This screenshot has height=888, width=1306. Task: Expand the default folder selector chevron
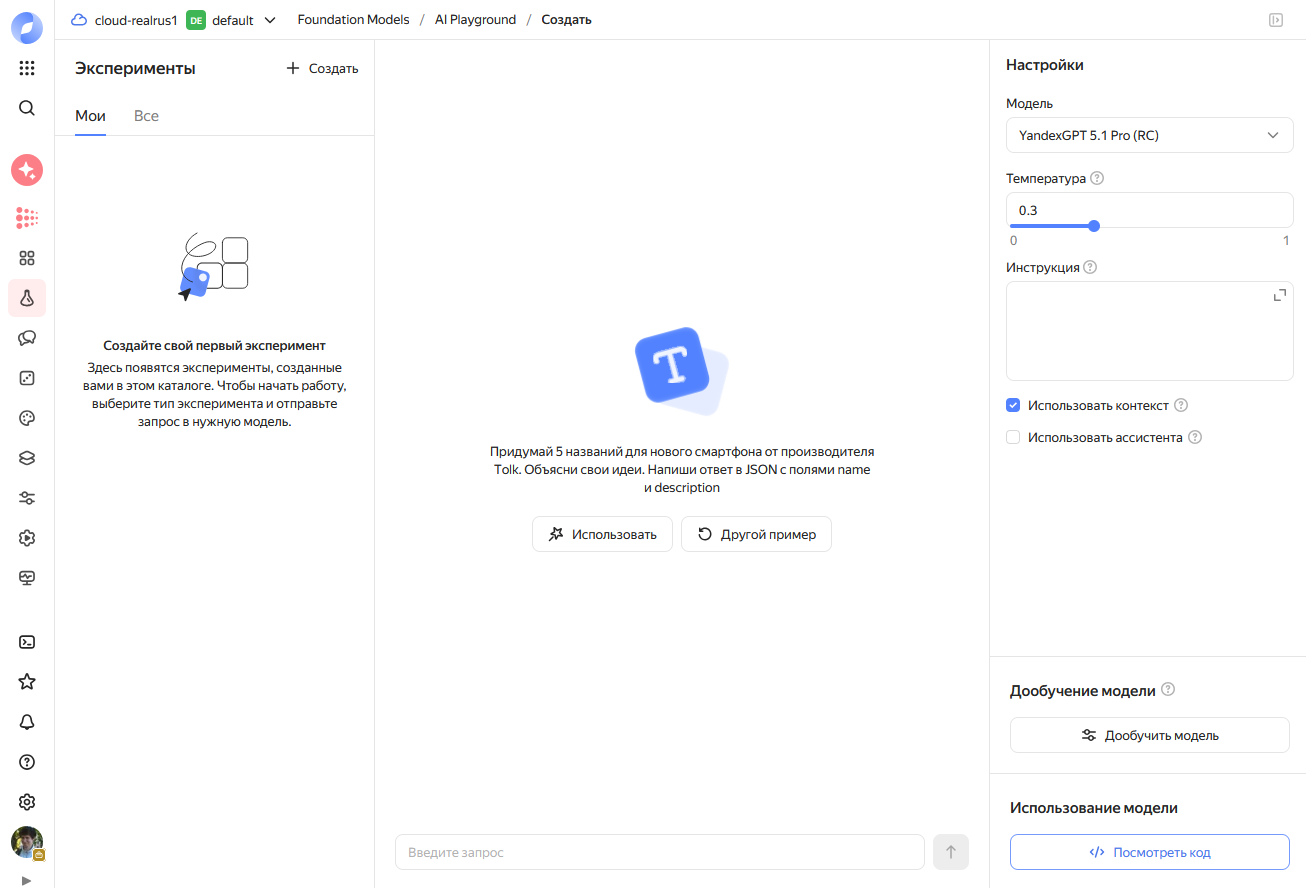(x=269, y=20)
